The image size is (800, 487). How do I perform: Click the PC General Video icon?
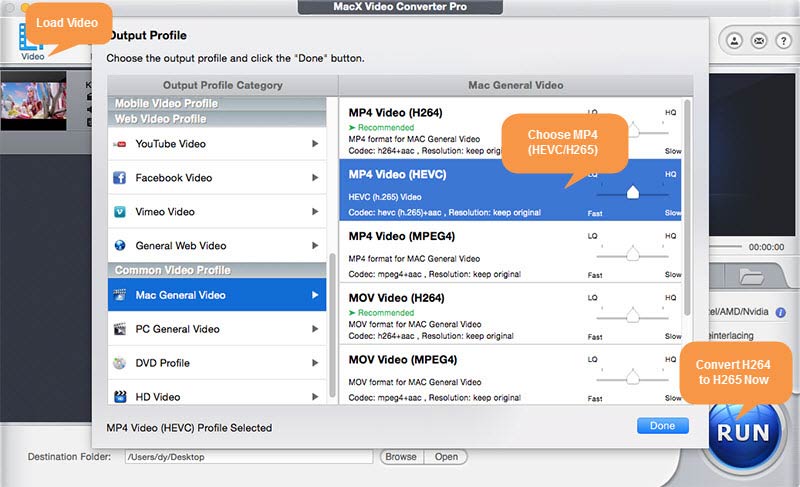(120, 329)
